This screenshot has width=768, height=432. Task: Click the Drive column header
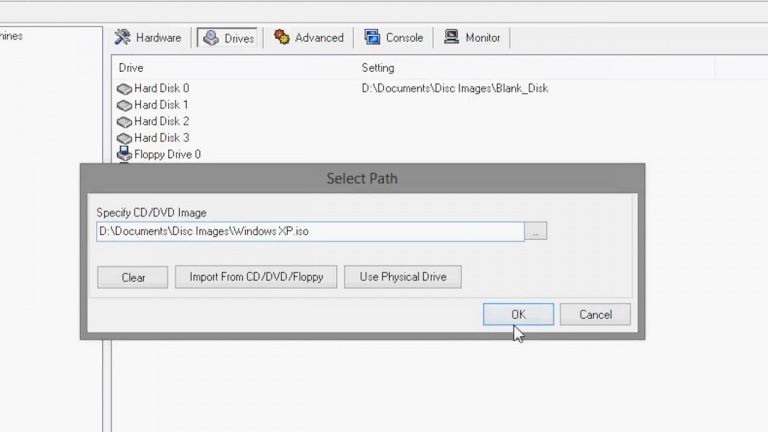click(131, 68)
